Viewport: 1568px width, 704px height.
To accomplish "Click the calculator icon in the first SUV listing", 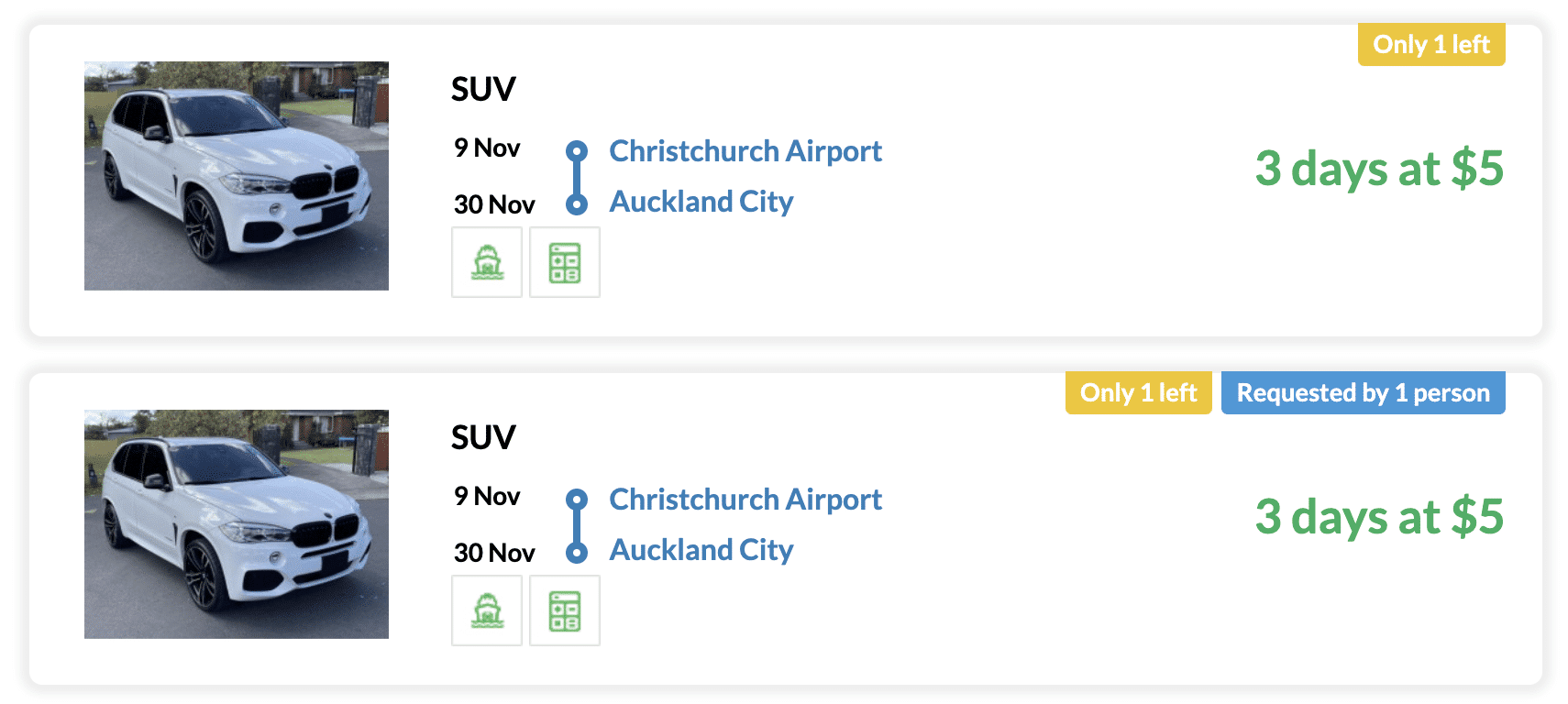I will coord(565,262).
